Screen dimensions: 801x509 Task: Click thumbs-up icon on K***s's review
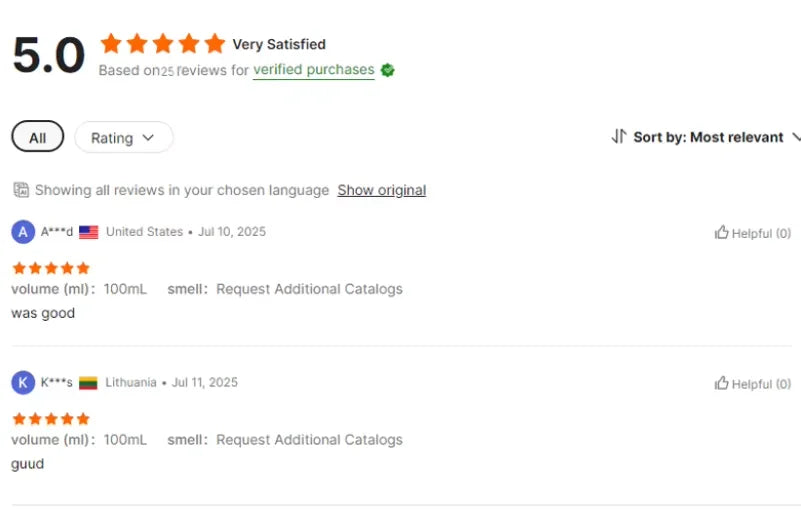(721, 384)
